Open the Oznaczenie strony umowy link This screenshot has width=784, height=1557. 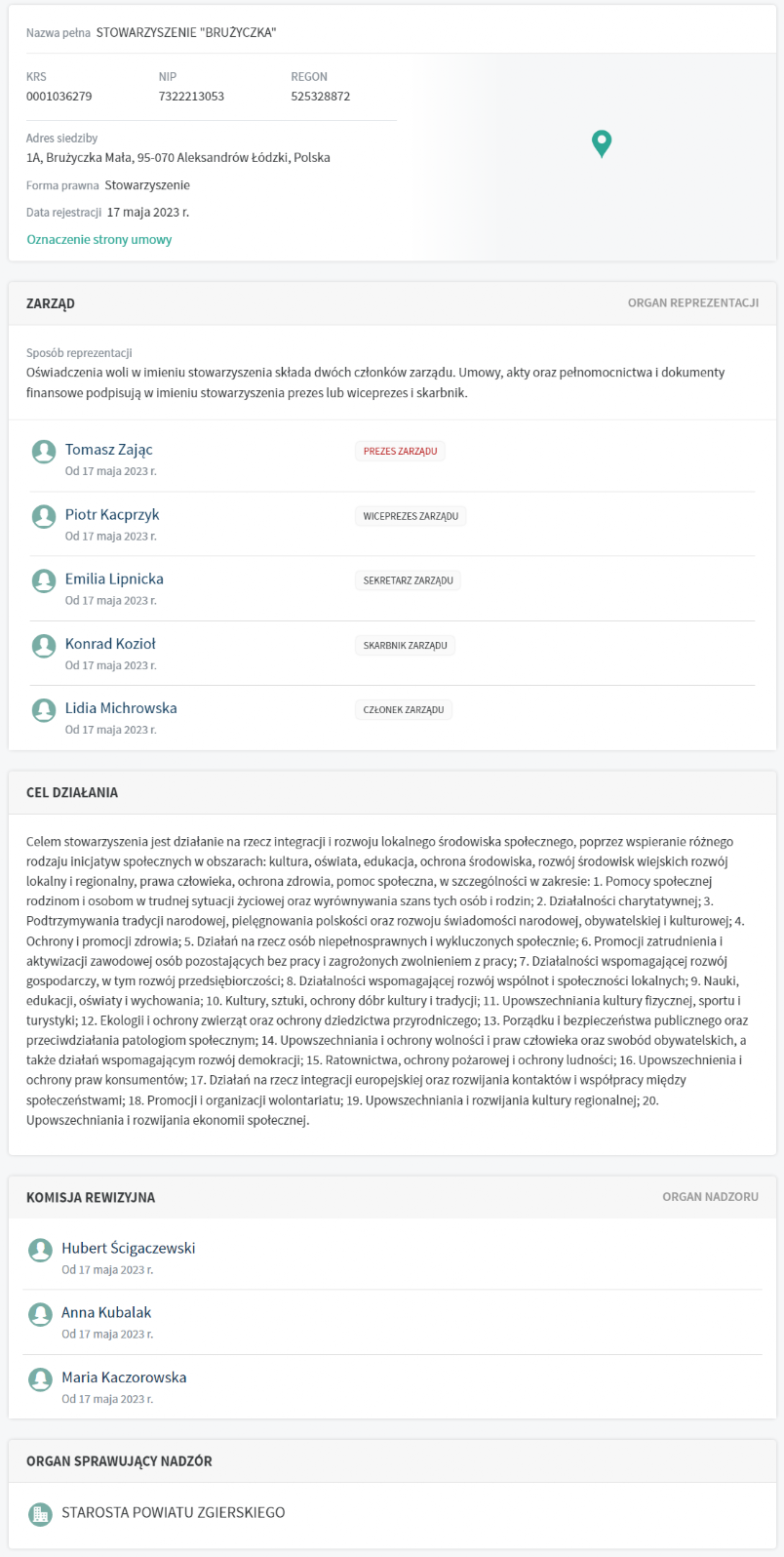(x=99, y=240)
